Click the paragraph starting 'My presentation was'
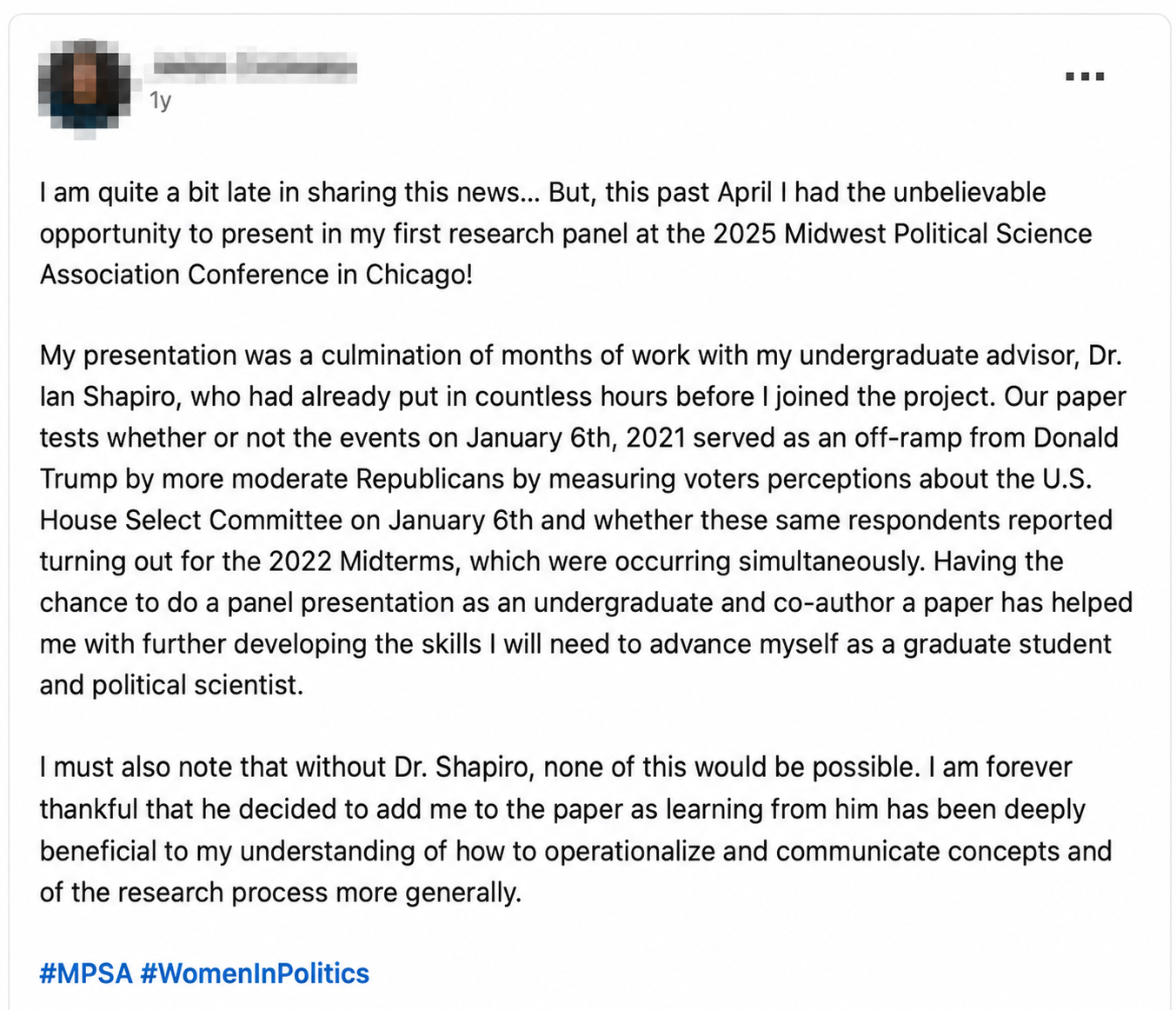The height and width of the screenshot is (1010, 1176). pos(585,520)
